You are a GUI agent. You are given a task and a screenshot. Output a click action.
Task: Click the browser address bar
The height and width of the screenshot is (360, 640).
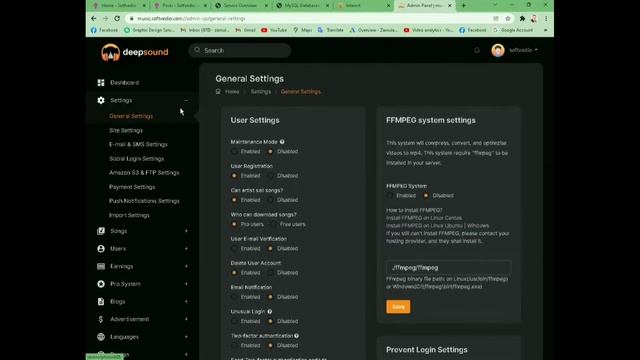(310, 18)
